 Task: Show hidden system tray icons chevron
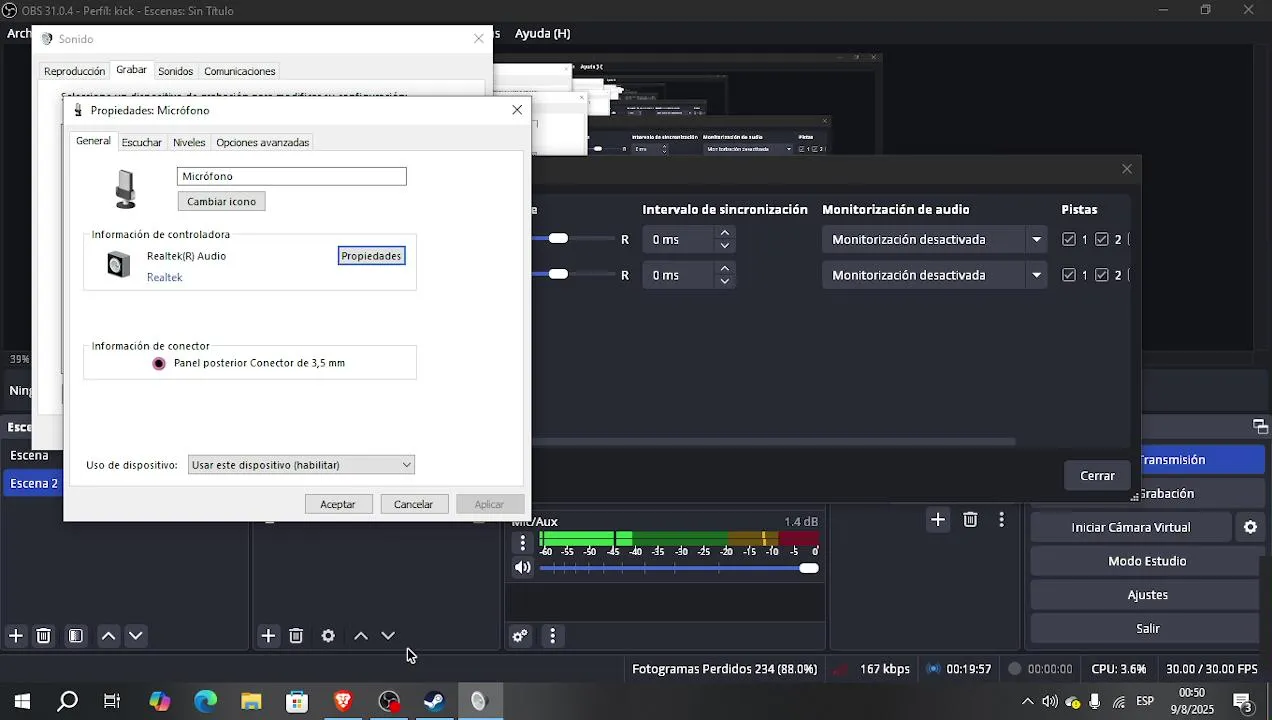pyautogui.click(x=1027, y=702)
